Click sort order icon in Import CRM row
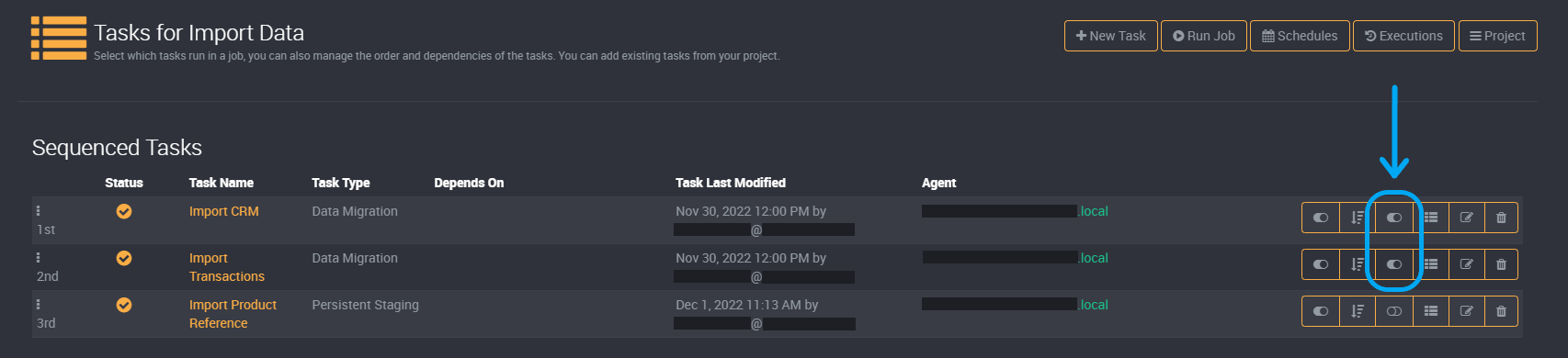The width and height of the screenshot is (1568, 358). click(x=1358, y=218)
